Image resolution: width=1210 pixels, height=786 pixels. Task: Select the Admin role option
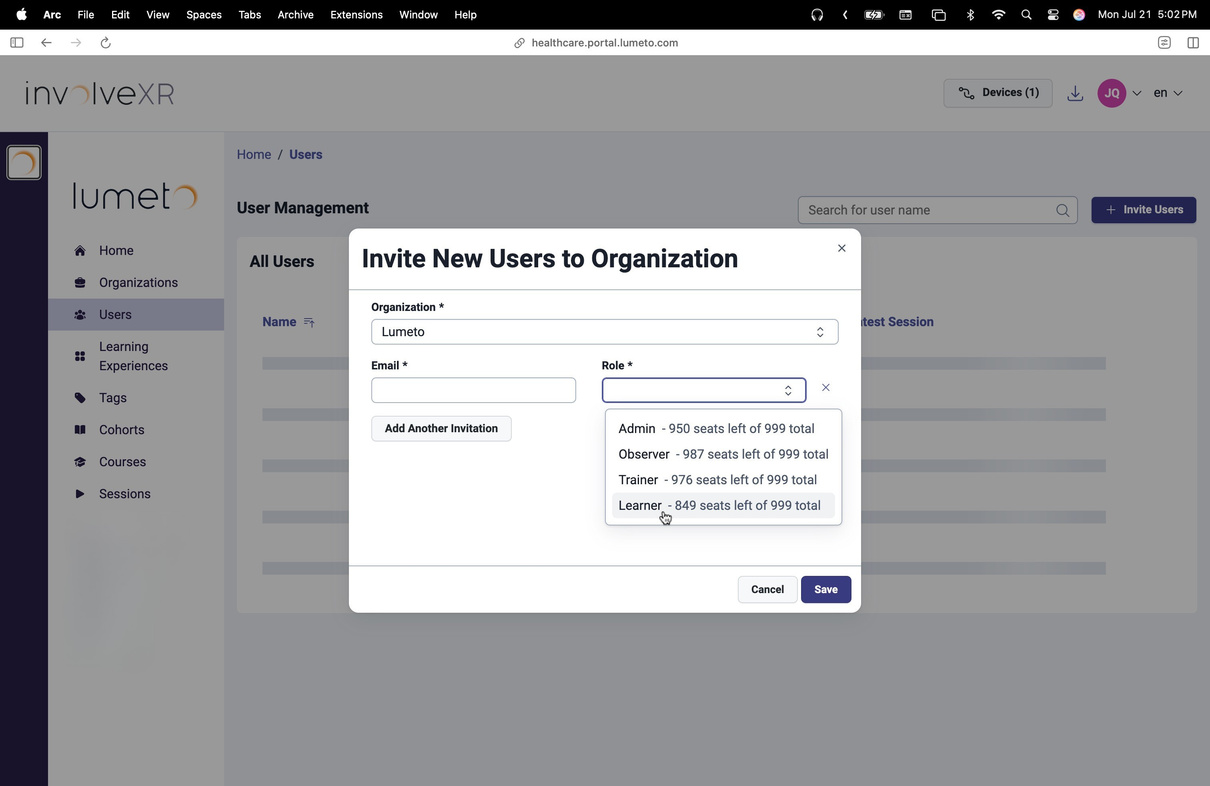[723, 429]
